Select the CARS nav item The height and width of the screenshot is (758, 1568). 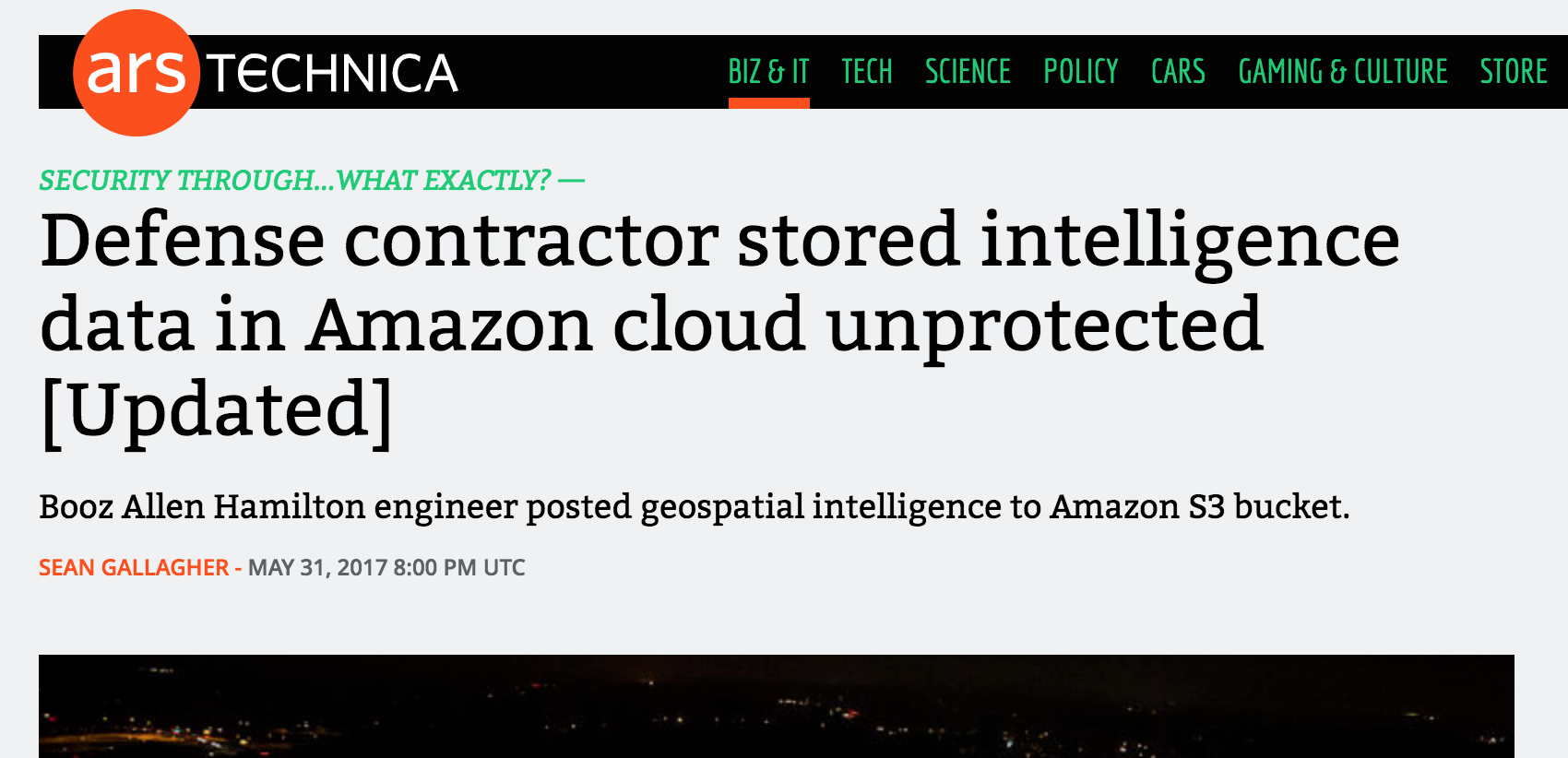click(1178, 72)
